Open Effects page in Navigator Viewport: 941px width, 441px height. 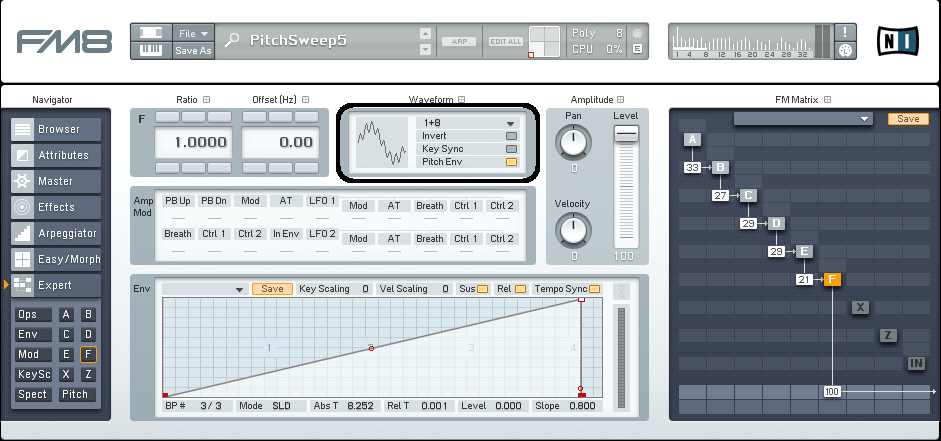click(x=56, y=208)
